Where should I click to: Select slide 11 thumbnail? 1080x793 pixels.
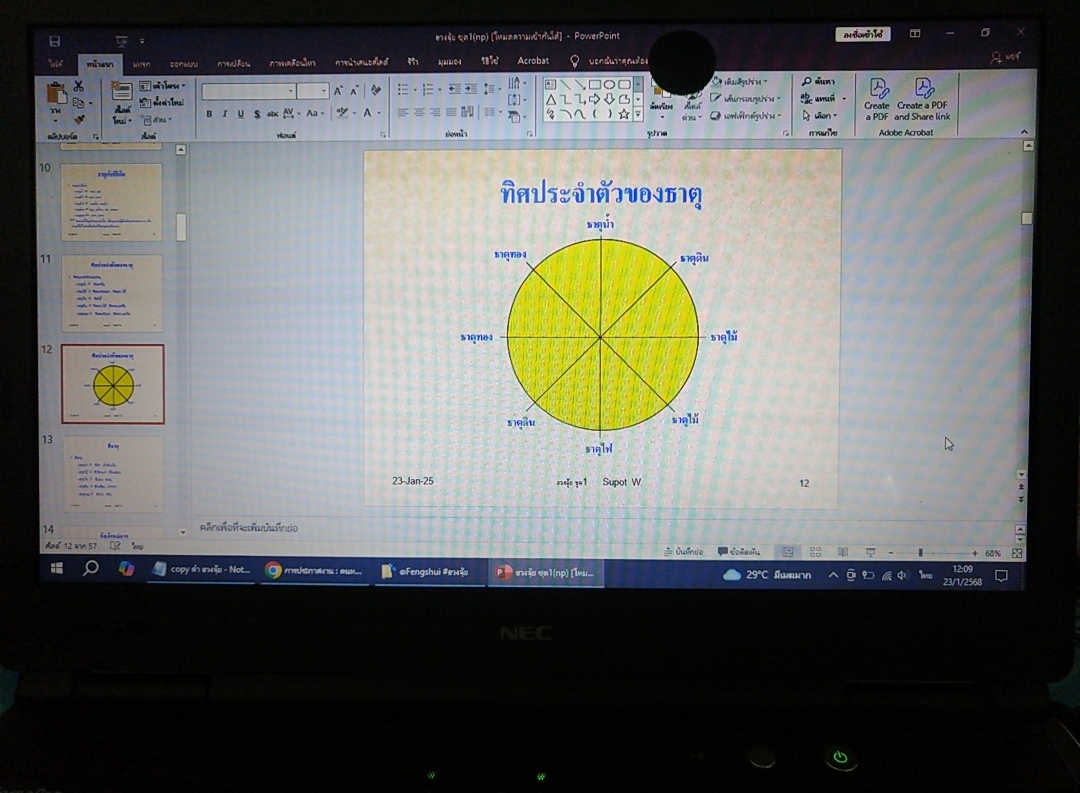tap(112, 293)
